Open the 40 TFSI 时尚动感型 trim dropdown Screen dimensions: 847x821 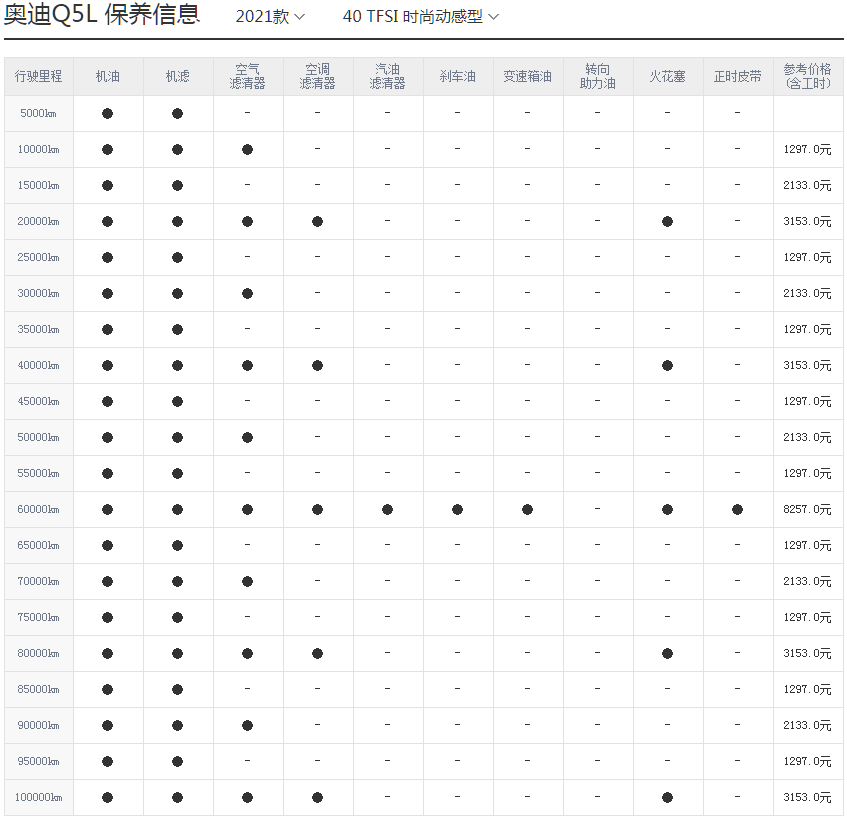point(420,17)
